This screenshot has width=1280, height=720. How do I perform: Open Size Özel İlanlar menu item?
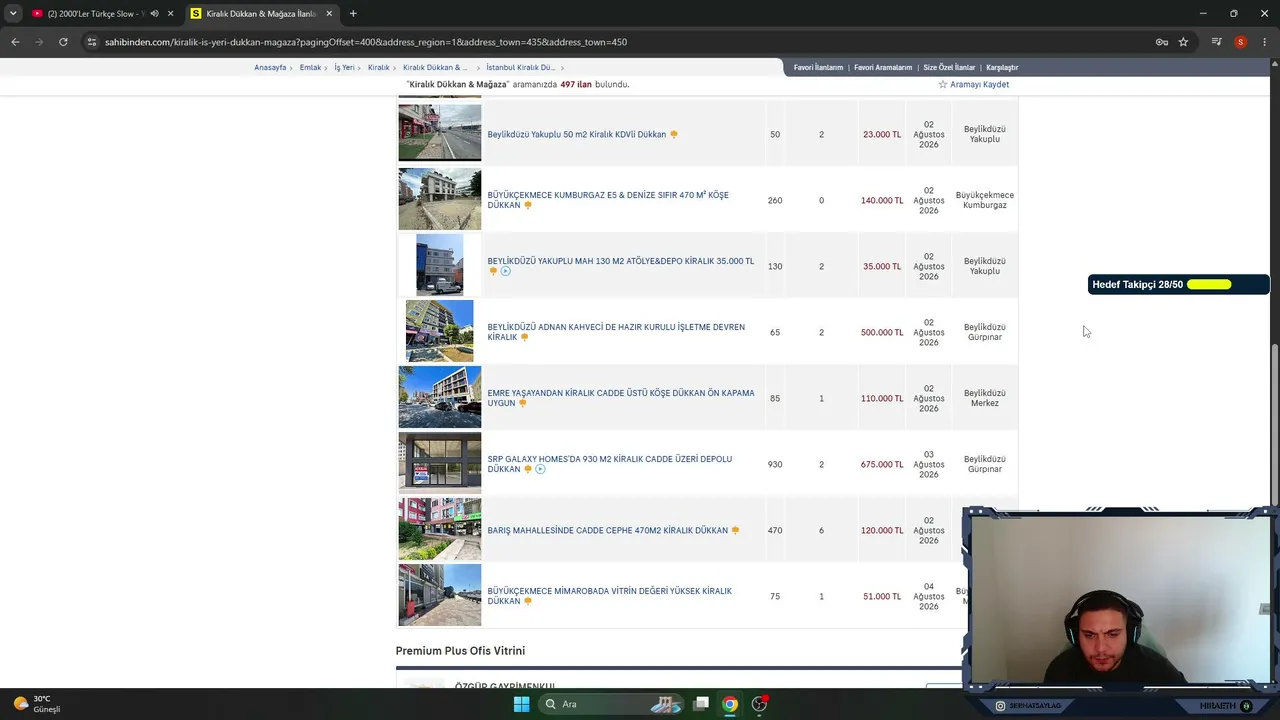[x=949, y=67]
